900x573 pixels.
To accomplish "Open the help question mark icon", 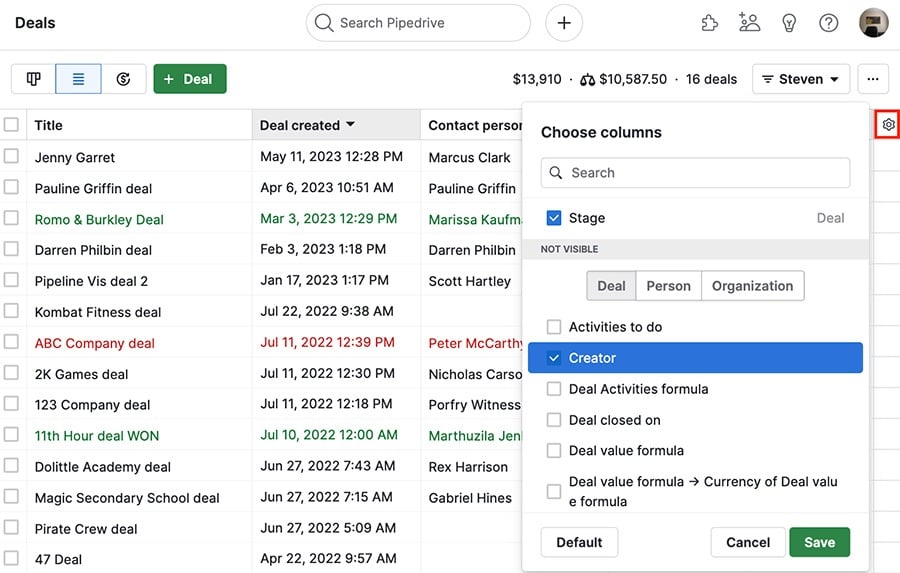I will pos(828,23).
